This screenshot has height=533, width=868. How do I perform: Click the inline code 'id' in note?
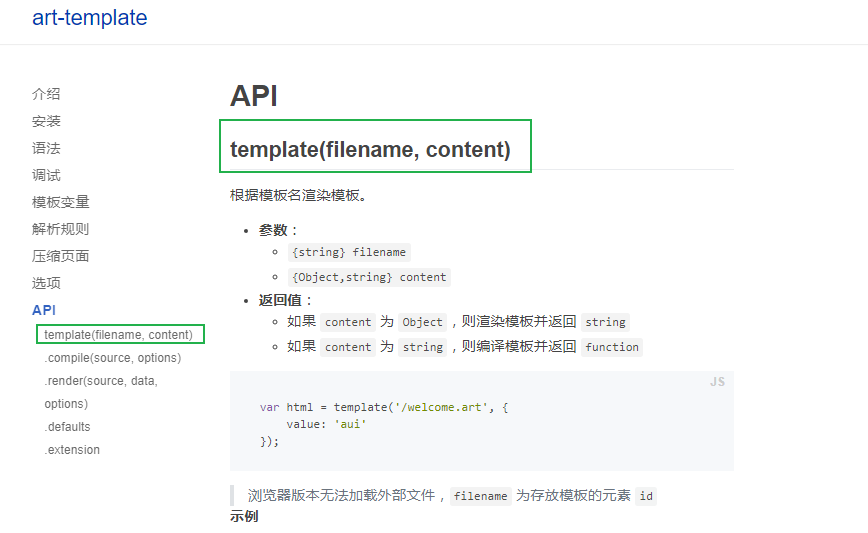(x=646, y=496)
